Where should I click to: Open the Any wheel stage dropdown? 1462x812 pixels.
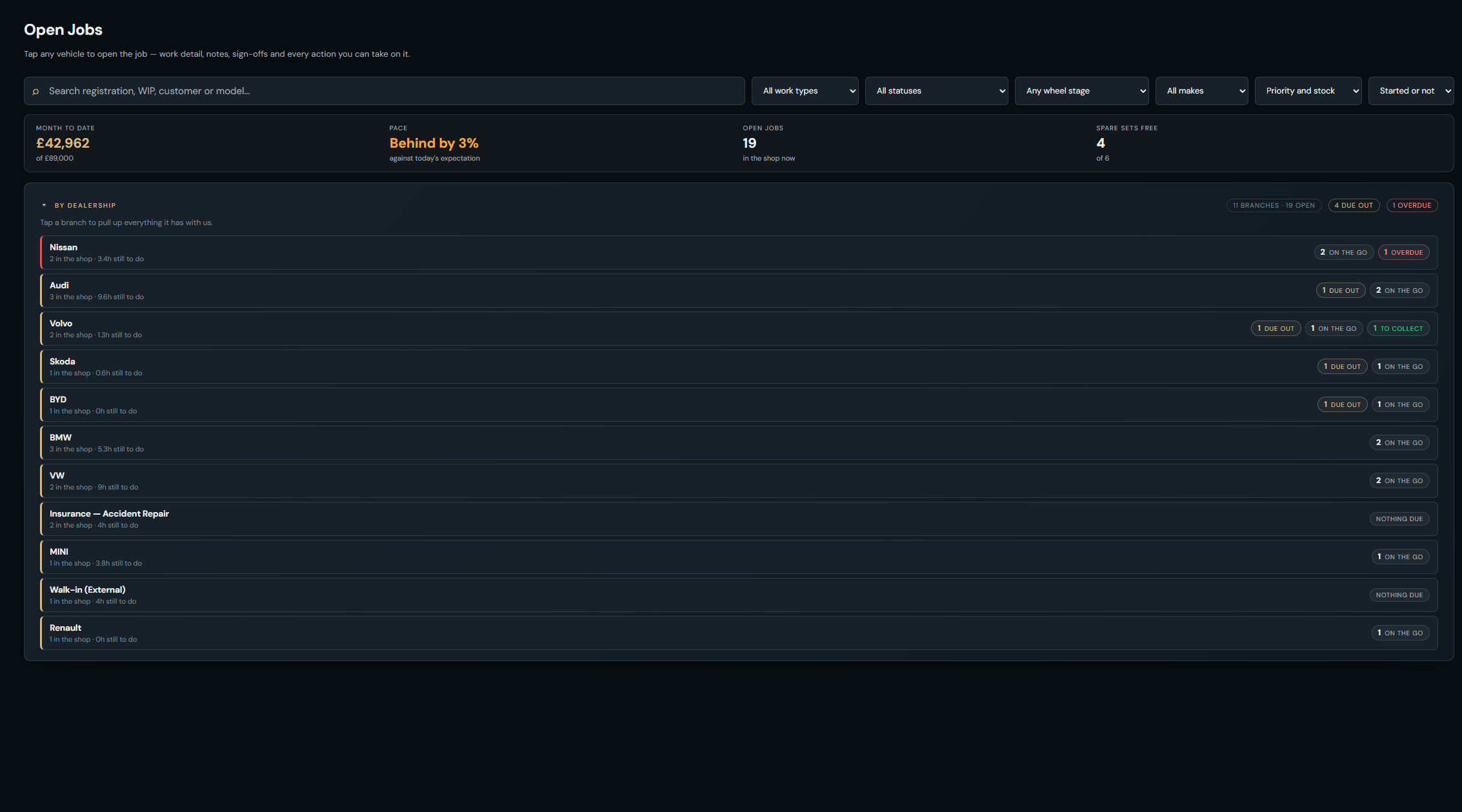click(1081, 91)
